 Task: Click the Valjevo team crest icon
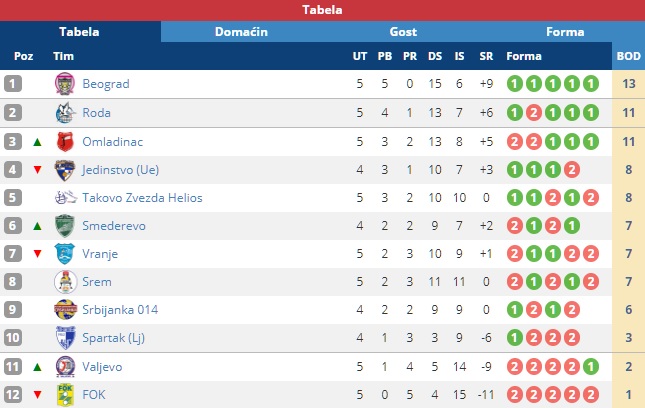pos(65,367)
